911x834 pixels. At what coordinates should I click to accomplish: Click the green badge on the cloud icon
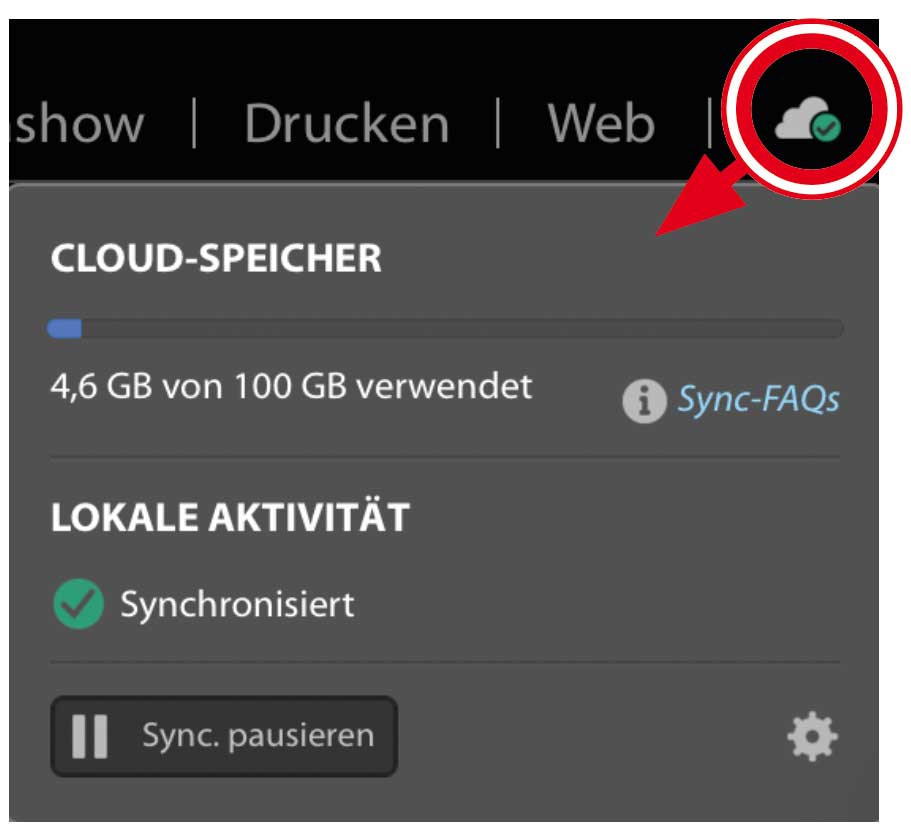pyautogui.click(x=826, y=129)
